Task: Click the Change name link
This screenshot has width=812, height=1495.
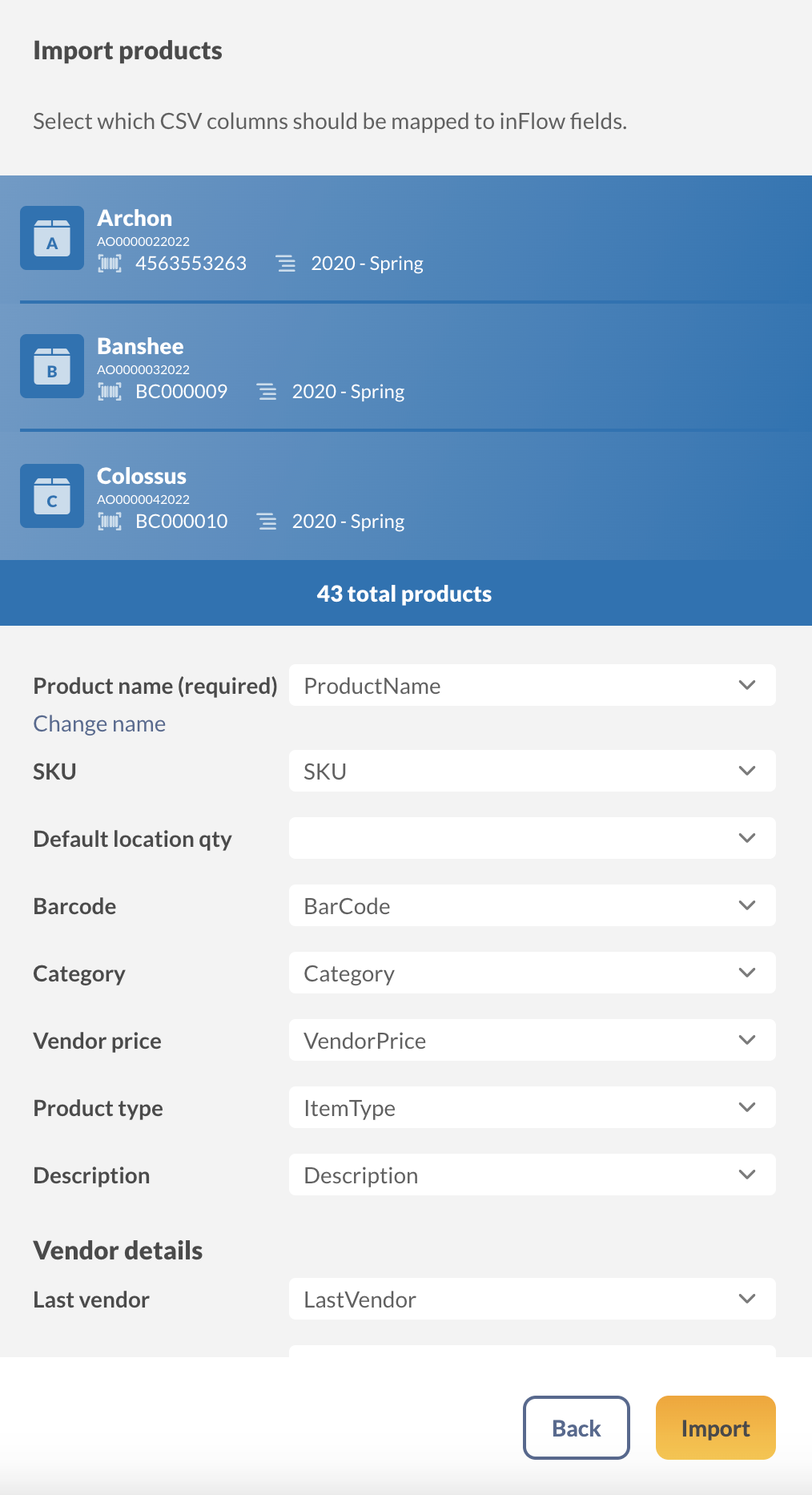Action: [99, 724]
